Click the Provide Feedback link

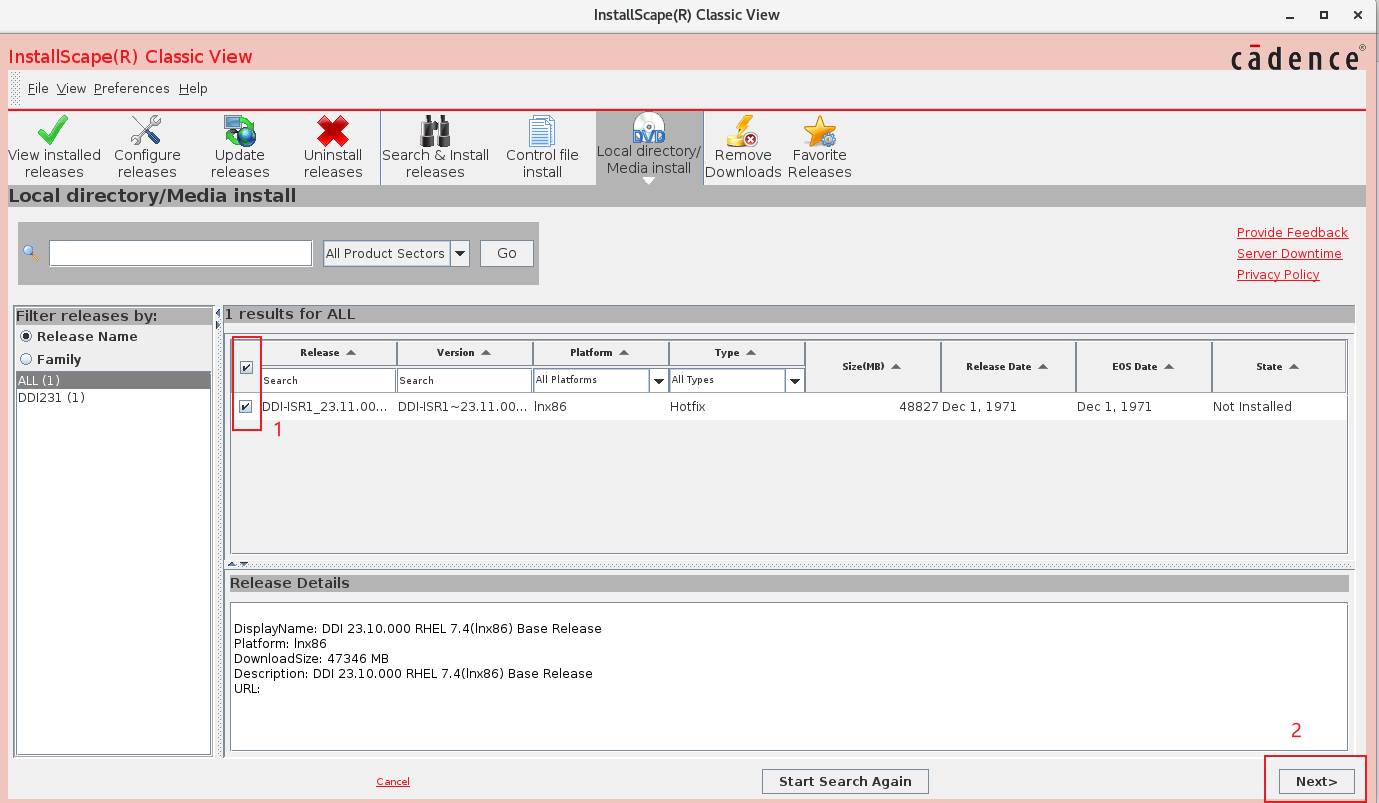(x=1292, y=233)
